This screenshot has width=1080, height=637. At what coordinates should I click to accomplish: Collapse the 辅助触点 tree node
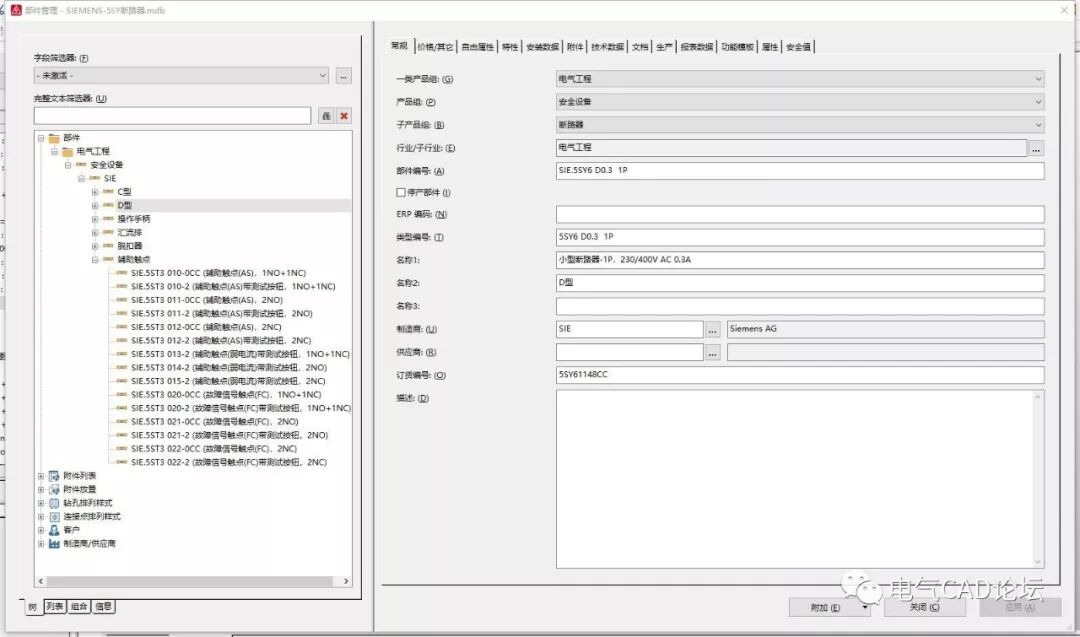pos(95,260)
